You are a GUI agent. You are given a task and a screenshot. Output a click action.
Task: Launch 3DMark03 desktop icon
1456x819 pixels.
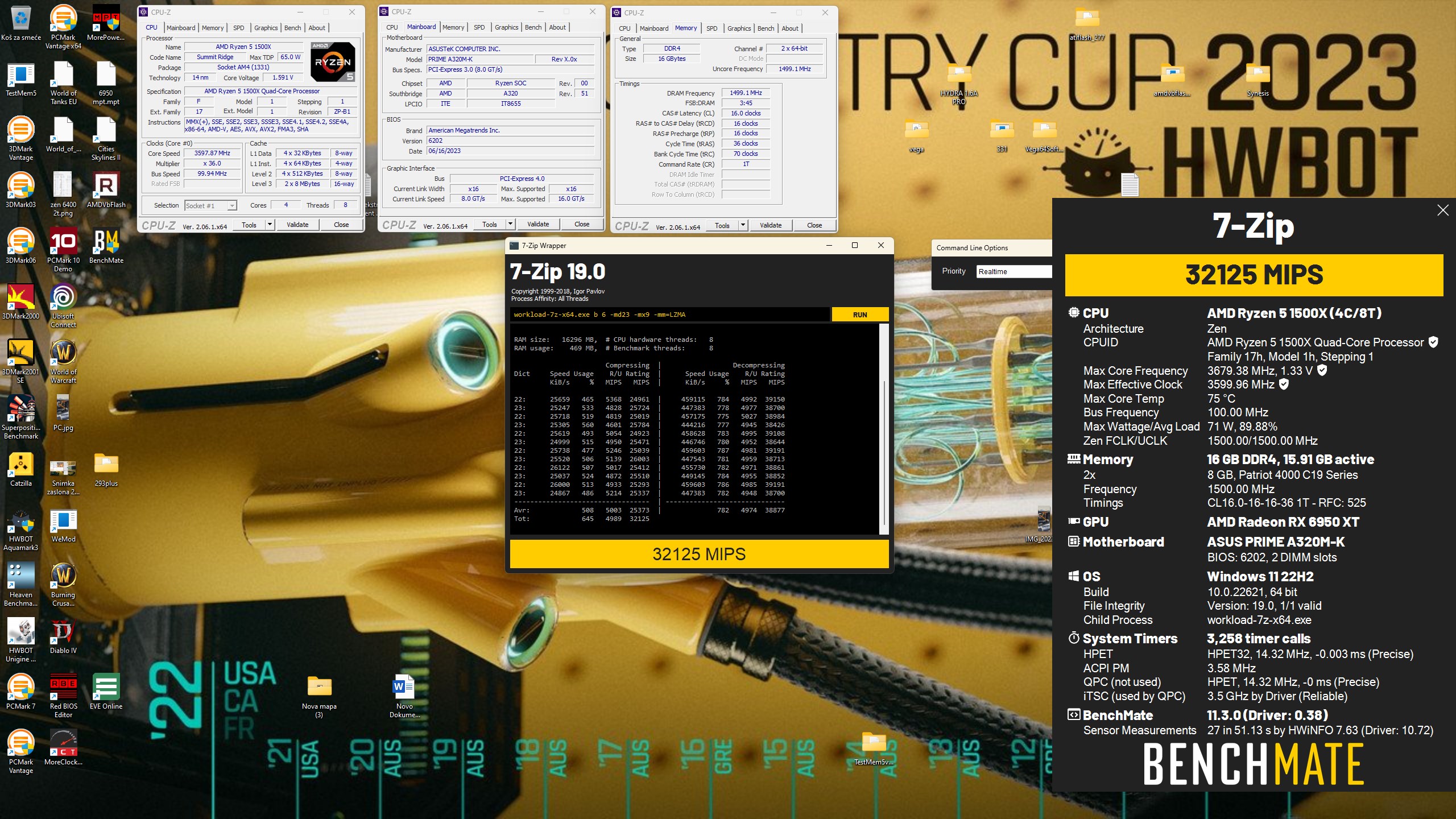[x=21, y=191]
